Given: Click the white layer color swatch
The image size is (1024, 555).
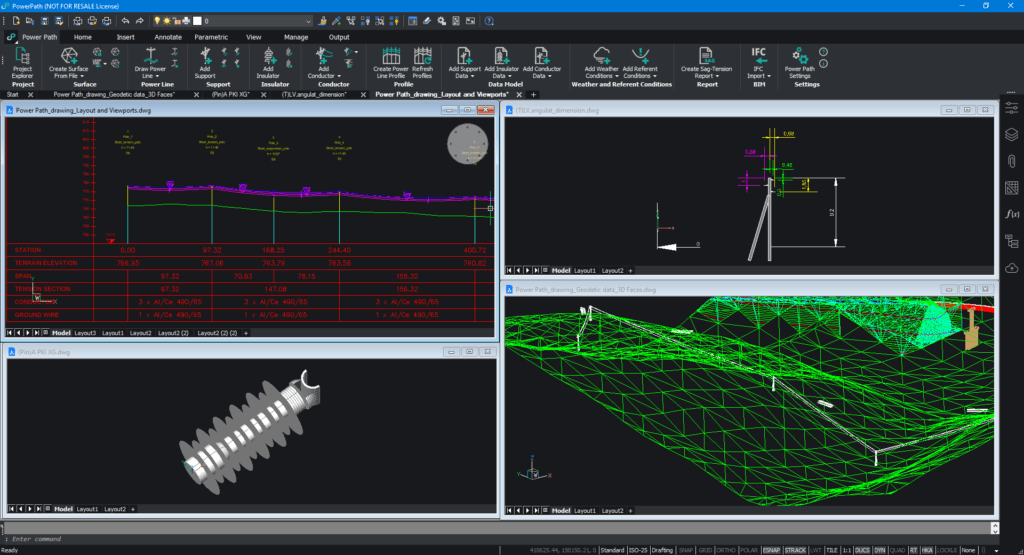Looking at the screenshot, I should pyautogui.click(x=197, y=21).
